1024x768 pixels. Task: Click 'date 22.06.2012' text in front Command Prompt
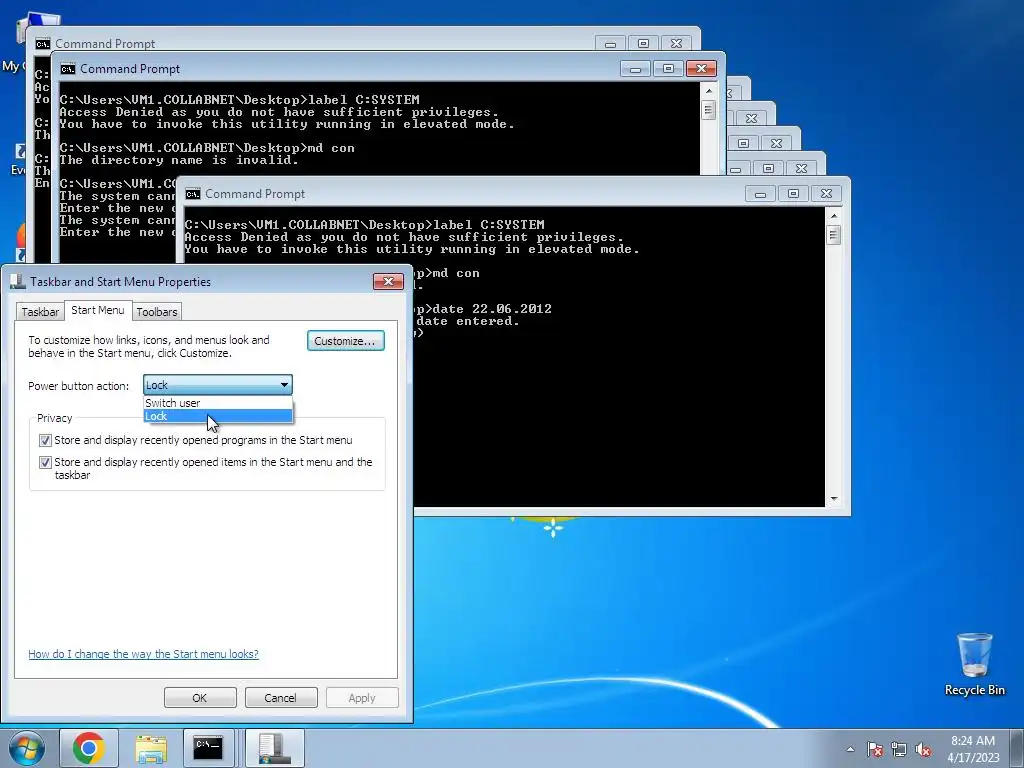tap(492, 309)
